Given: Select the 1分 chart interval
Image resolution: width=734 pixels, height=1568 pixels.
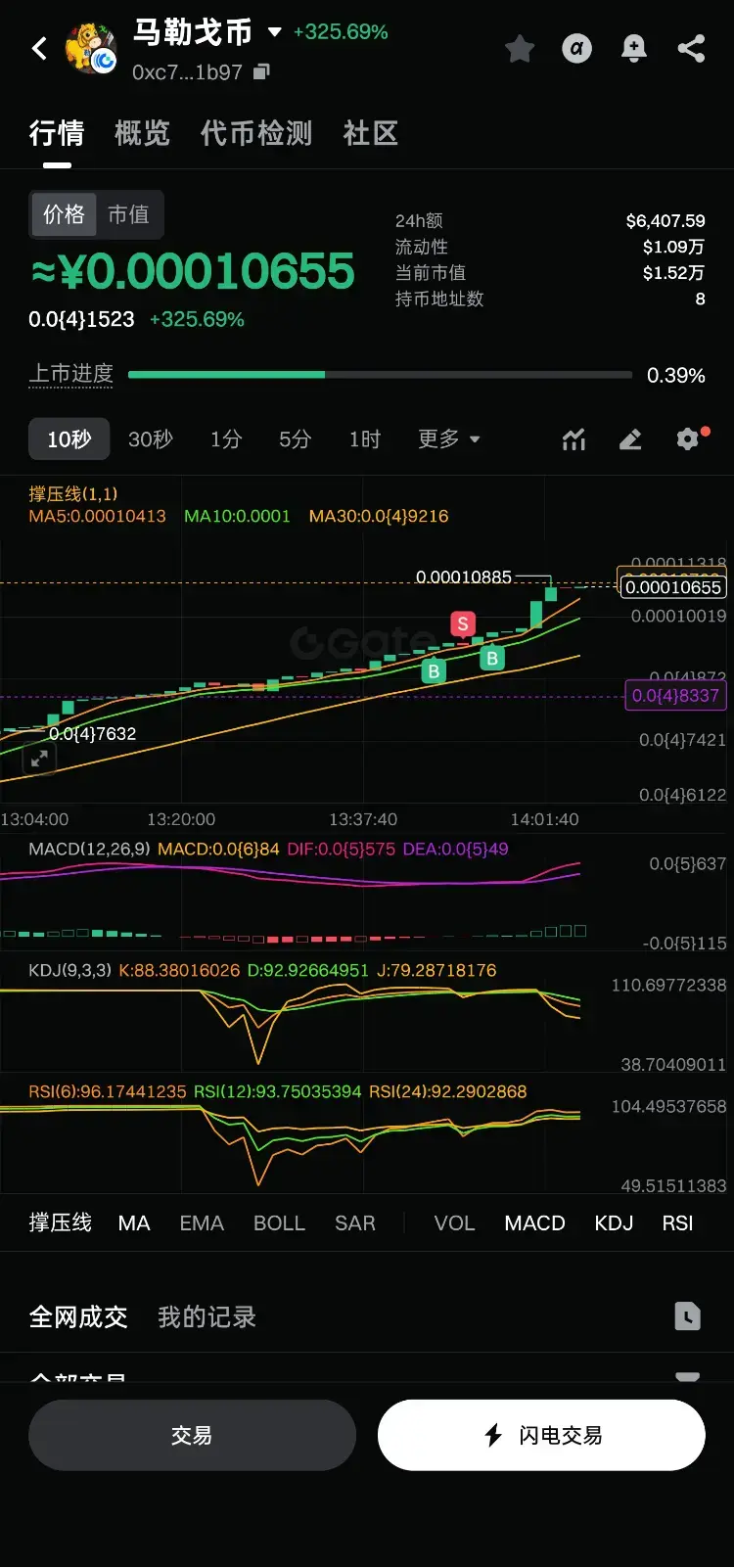Looking at the screenshot, I should coord(226,438).
